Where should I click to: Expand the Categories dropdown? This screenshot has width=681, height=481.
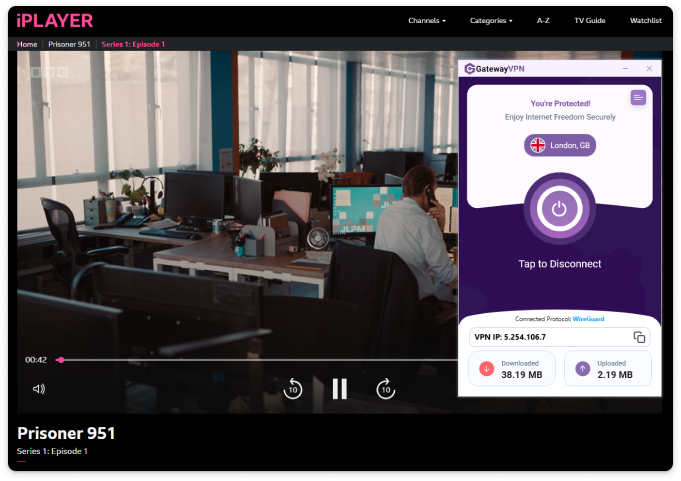click(x=491, y=20)
